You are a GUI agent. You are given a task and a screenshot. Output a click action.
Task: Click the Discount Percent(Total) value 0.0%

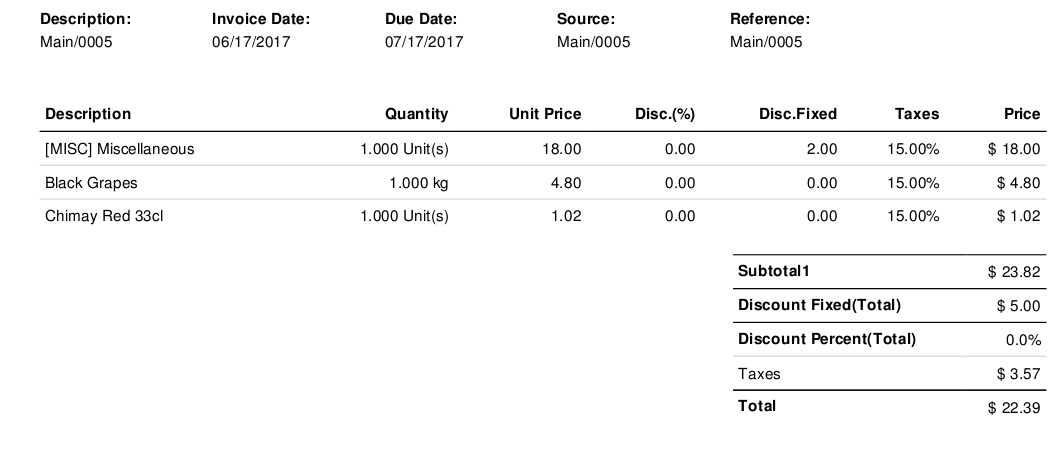[x=1023, y=340]
